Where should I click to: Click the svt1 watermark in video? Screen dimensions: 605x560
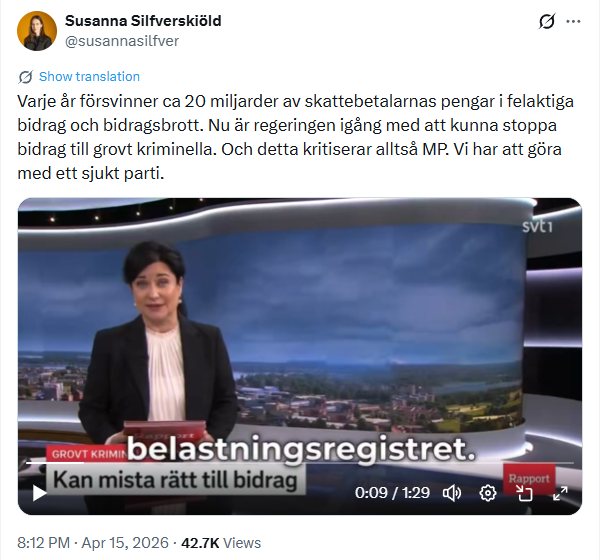(x=537, y=226)
